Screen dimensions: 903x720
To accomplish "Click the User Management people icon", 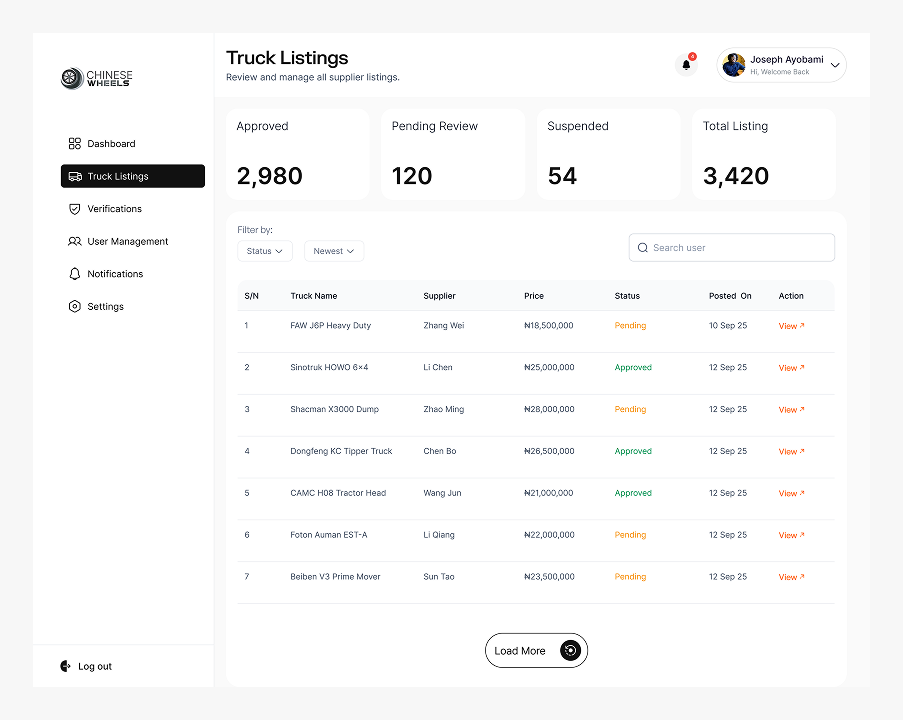I will (x=74, y=242).
